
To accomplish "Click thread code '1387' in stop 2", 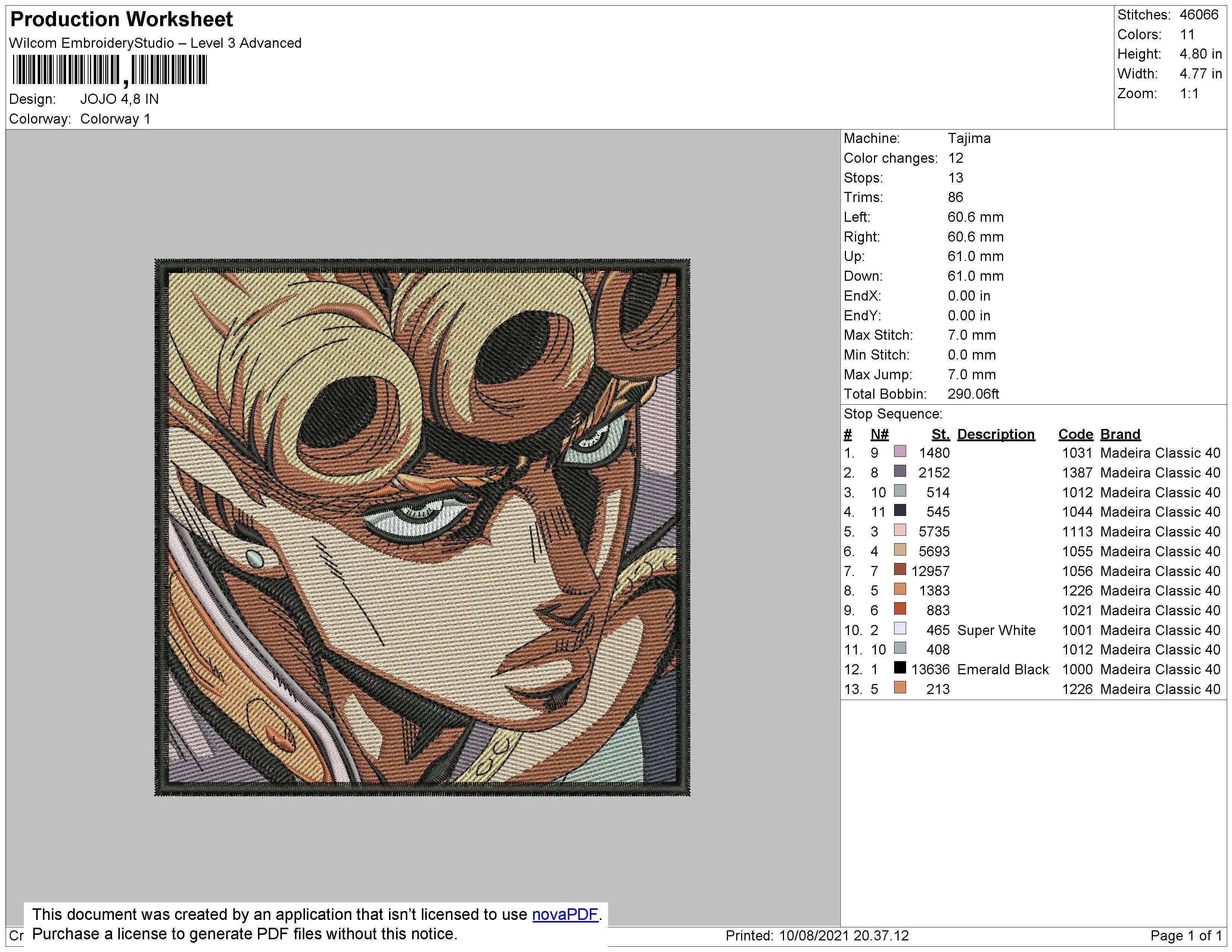I will 1077,473.
